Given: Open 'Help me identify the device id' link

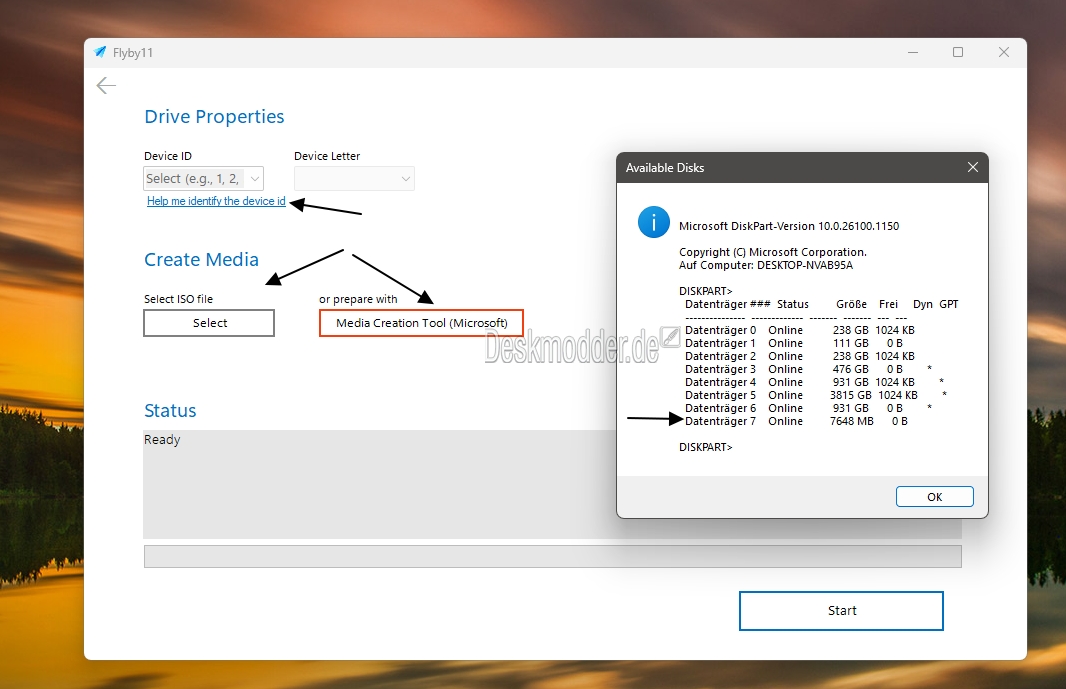Looking at the screenshot, I should [216, 201].
